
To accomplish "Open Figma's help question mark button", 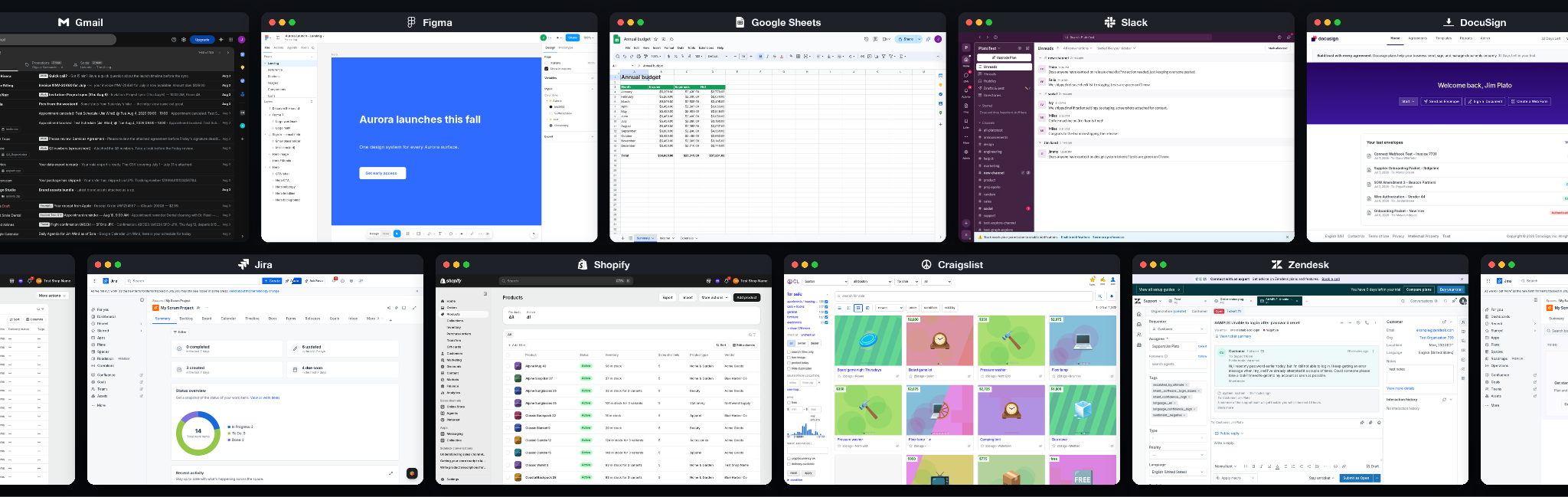I will [x=534, y=234].
